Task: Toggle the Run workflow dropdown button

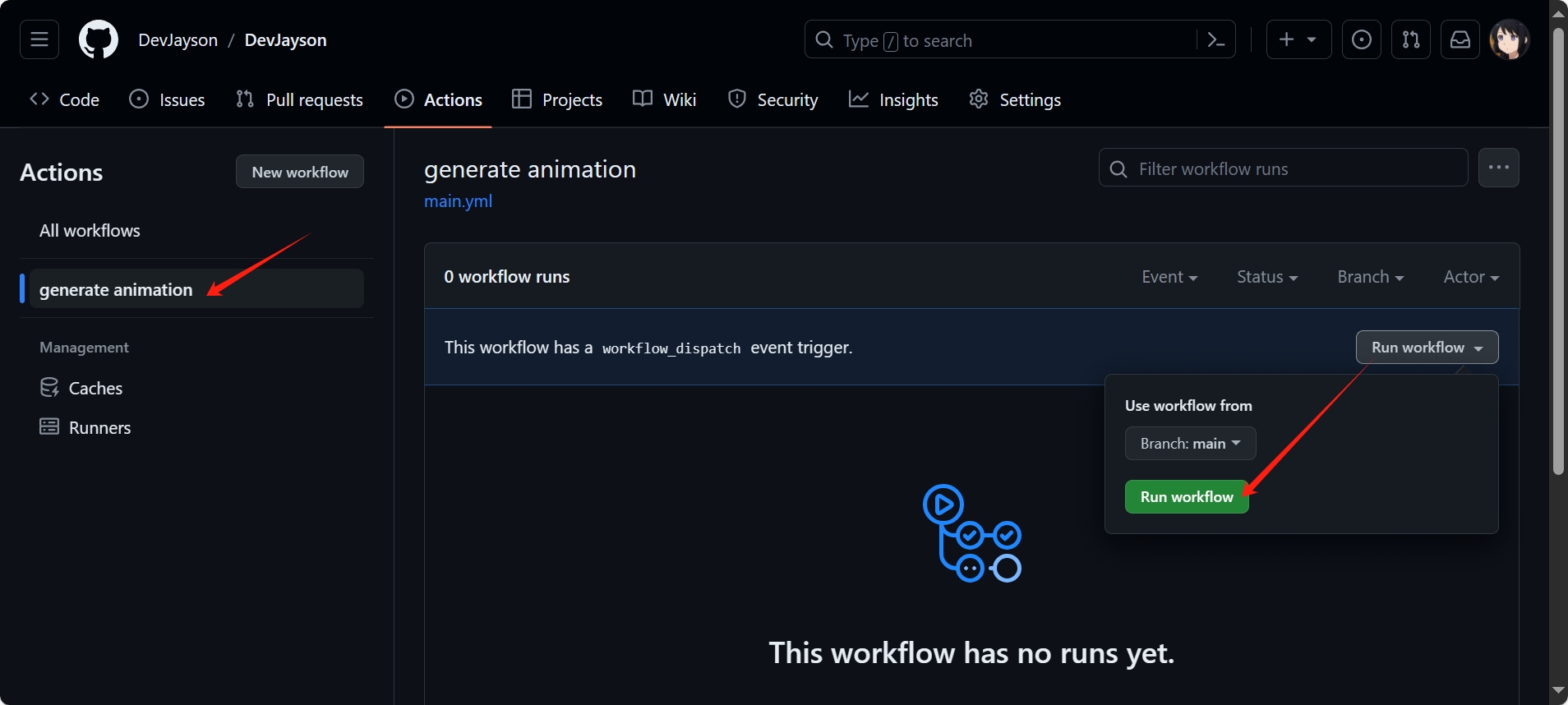Action: [x=1427, y=347]
